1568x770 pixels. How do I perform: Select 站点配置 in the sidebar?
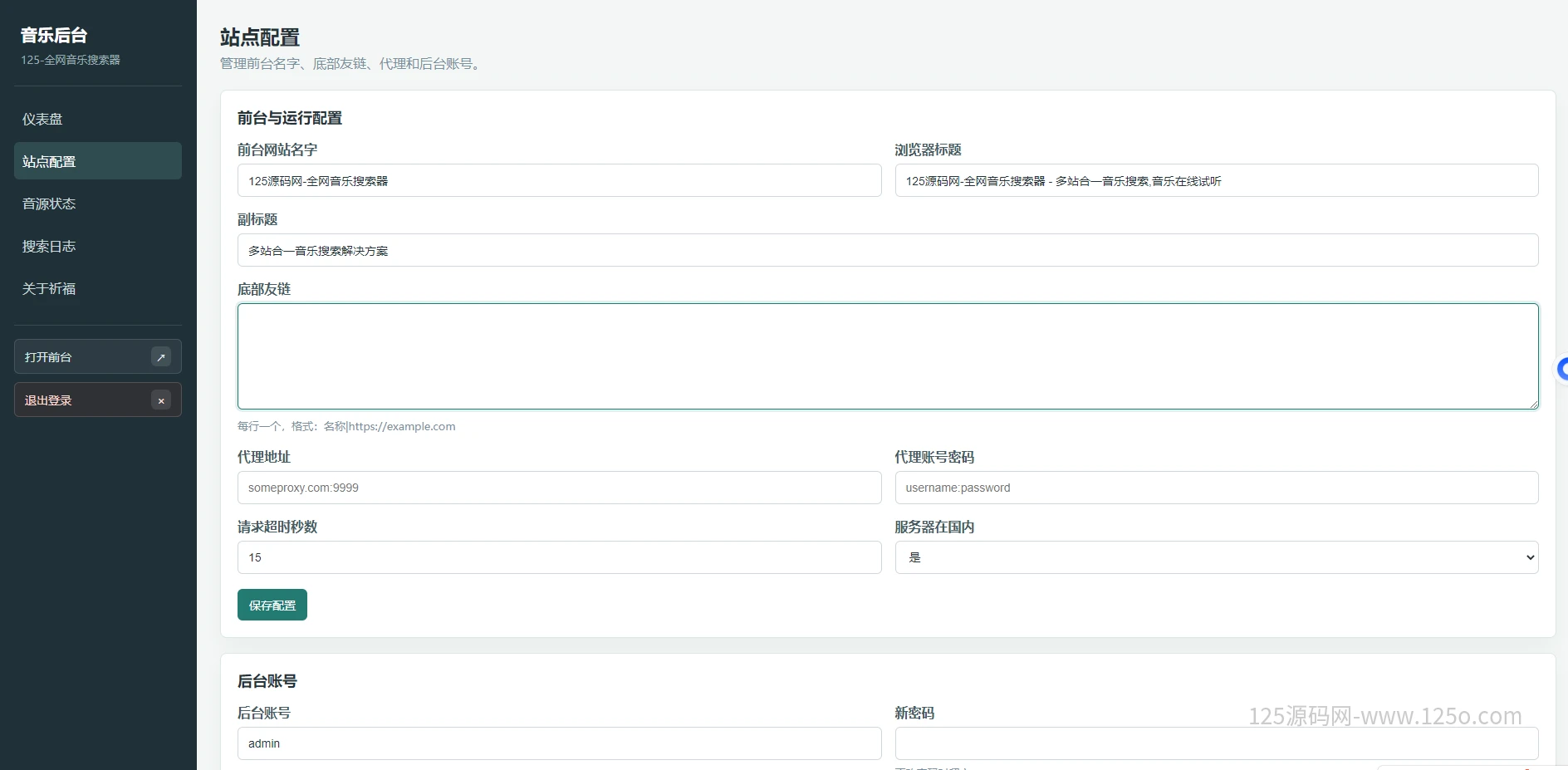click(98, 161)
